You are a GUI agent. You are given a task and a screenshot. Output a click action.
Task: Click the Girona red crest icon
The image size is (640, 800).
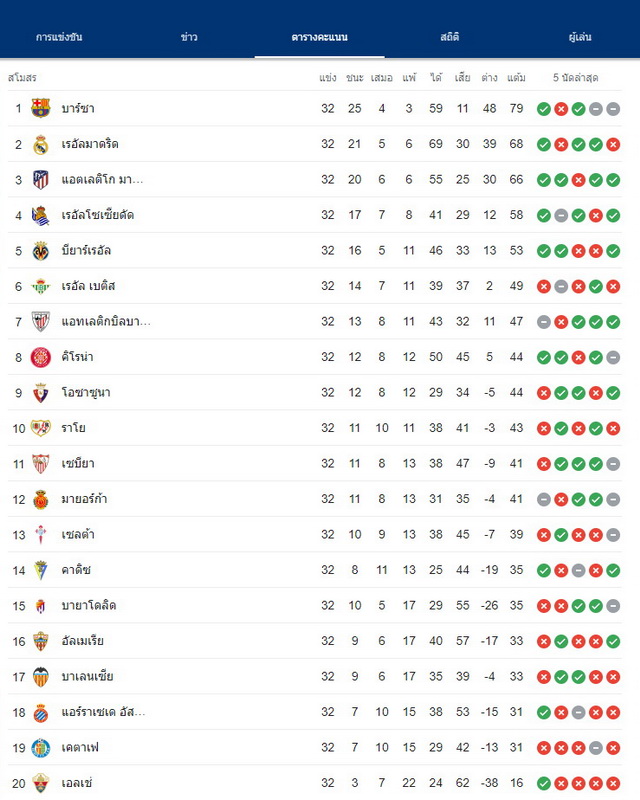40,357
